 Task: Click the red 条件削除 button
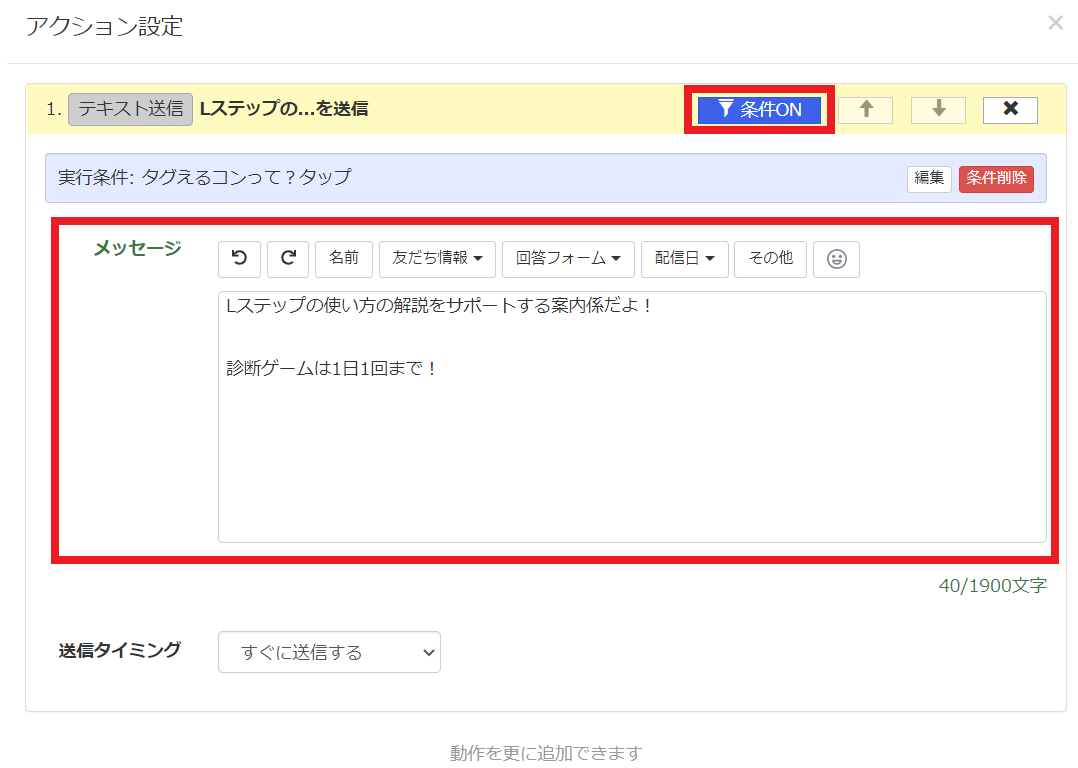tap(996, 179)
